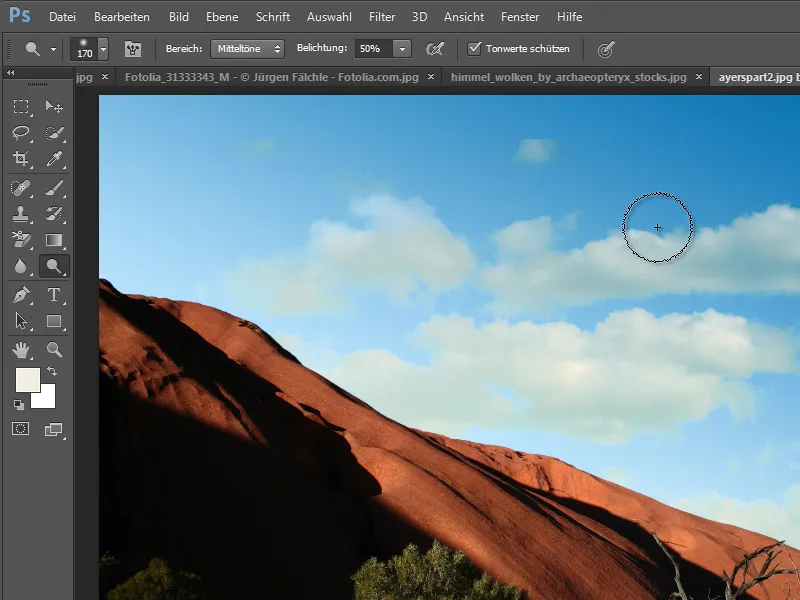Screen dimensions: 800x600
Task: Collapse the toolbox with double arrows
Action: [10, 73]
